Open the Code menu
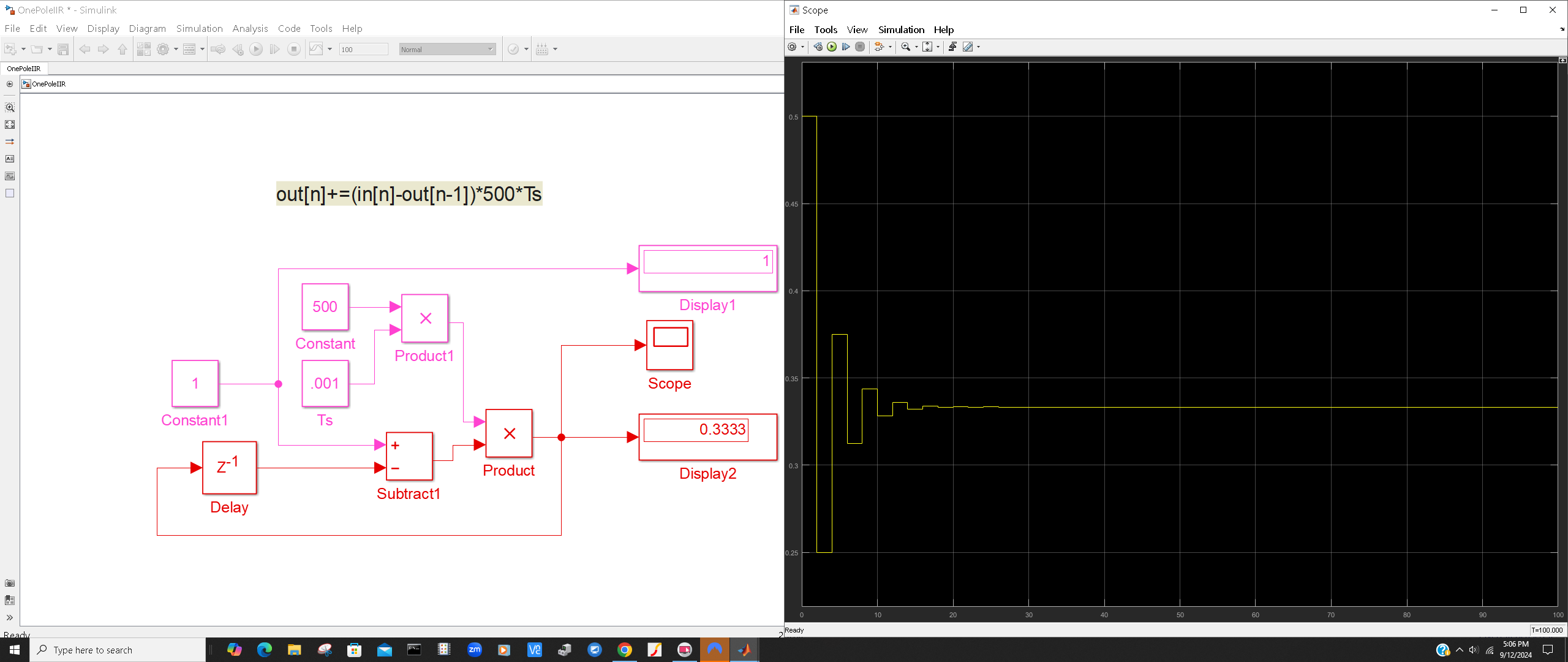The height and width of the screenshot is (662, 1568). [x=289, y=28]
